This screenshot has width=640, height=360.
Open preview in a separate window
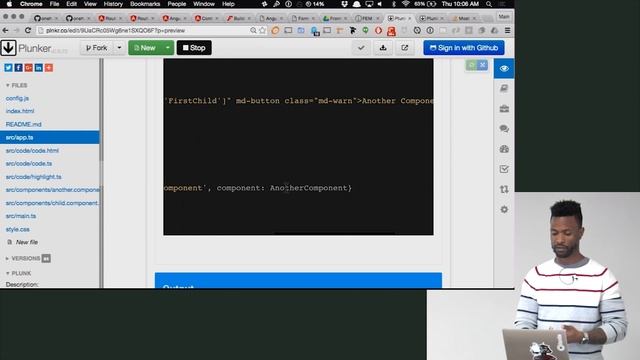pyautogui.click(x=404, y=48)
